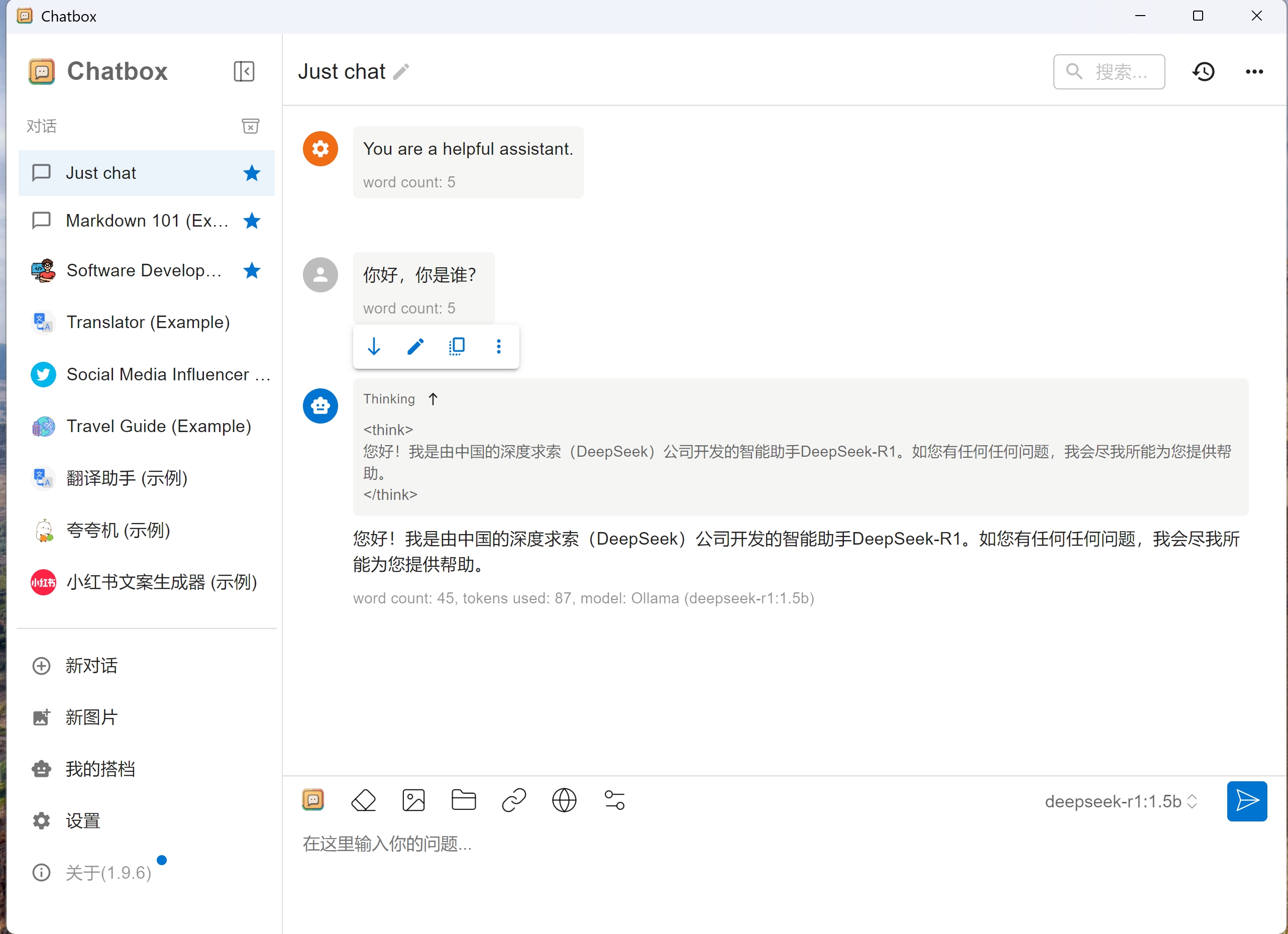
Task: Toggle web browsing globe icon
Action: 564,800
